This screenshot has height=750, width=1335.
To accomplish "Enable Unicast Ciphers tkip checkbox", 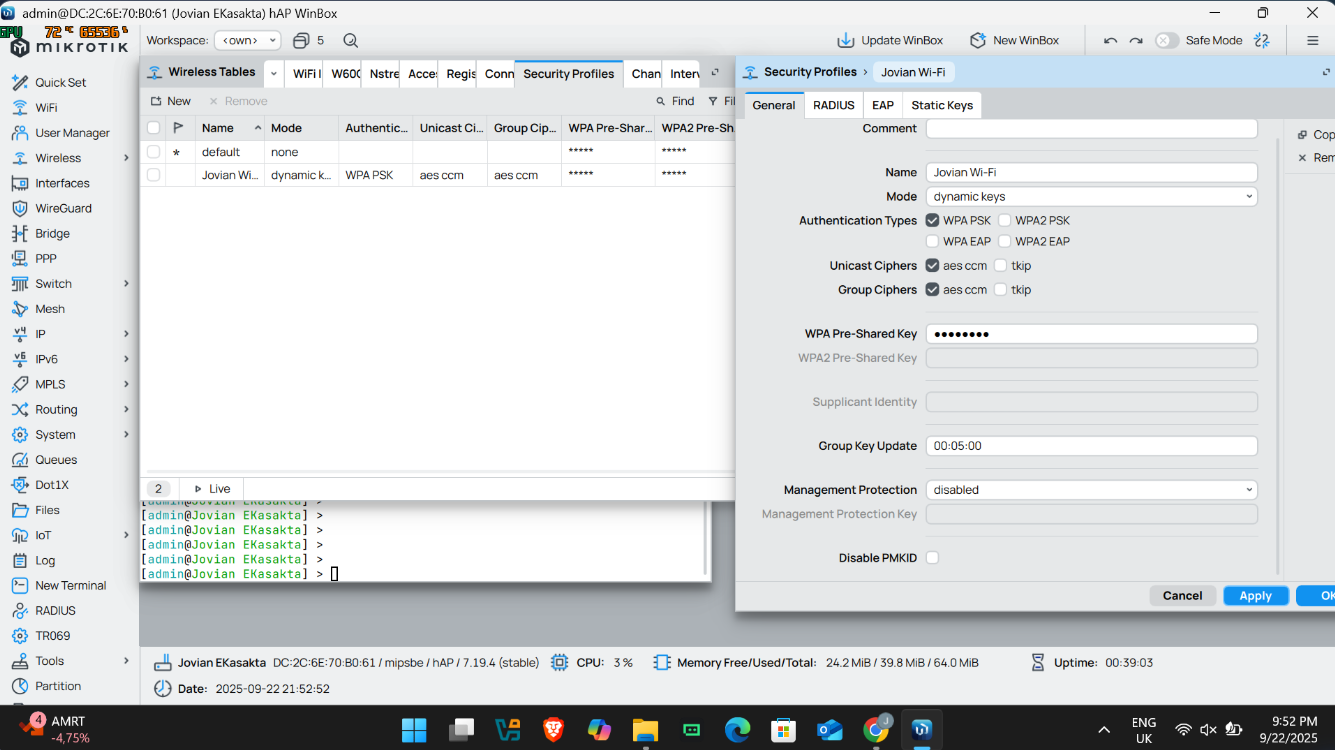I will [x=1000, y=265].
